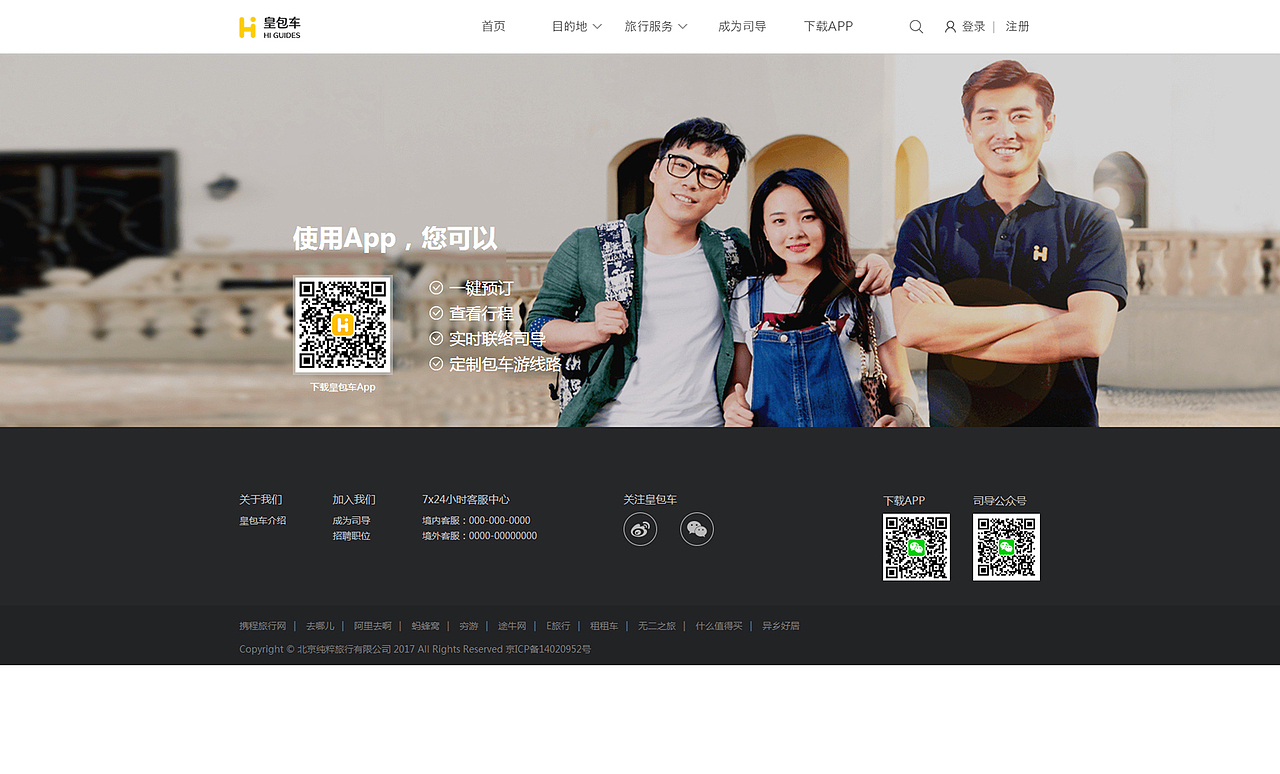Click the checkmark icon beside 一键预订
1280x774 pixels.
point(436,287)
